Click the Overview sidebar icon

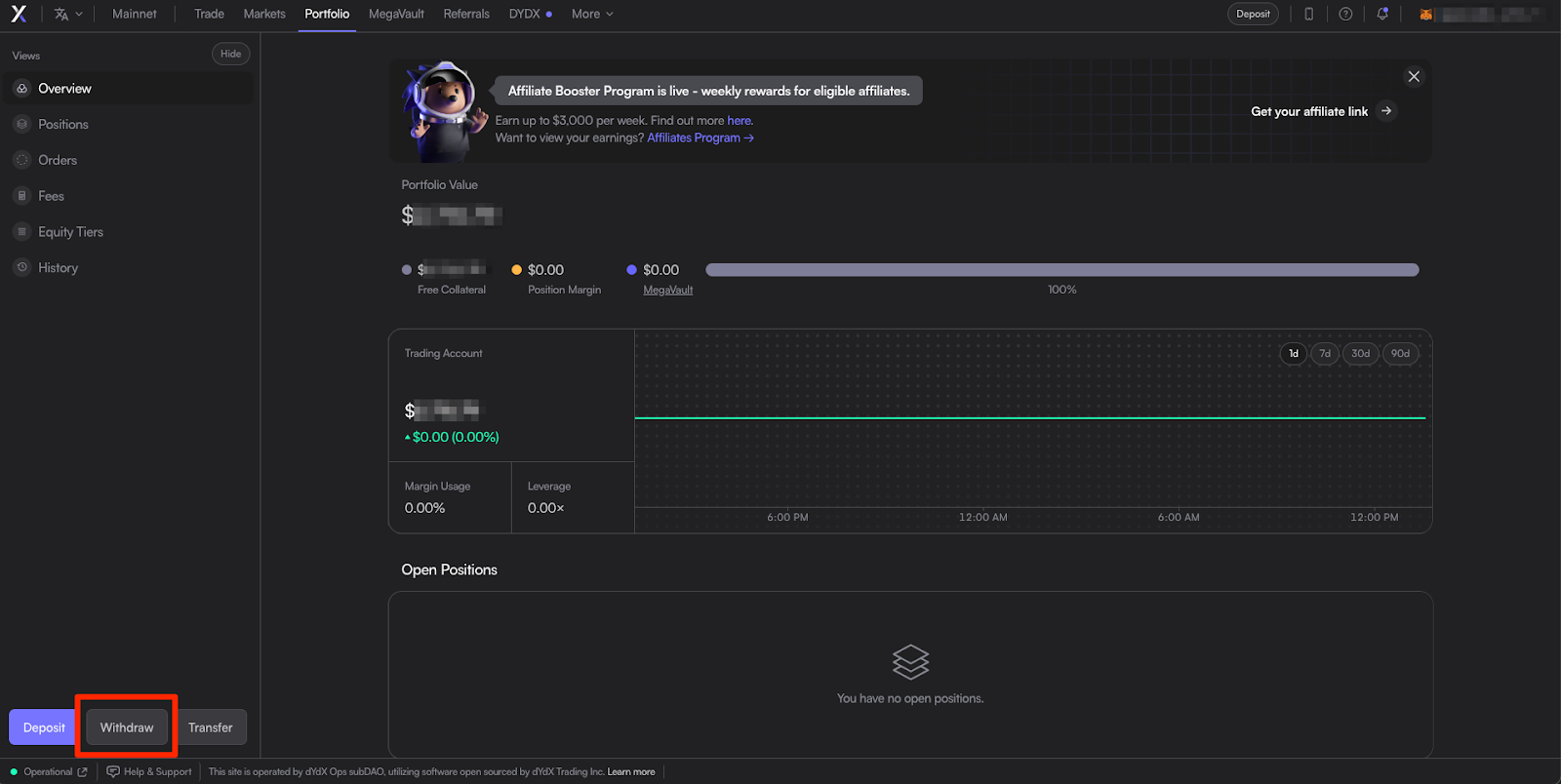click(x=22, y=89)
